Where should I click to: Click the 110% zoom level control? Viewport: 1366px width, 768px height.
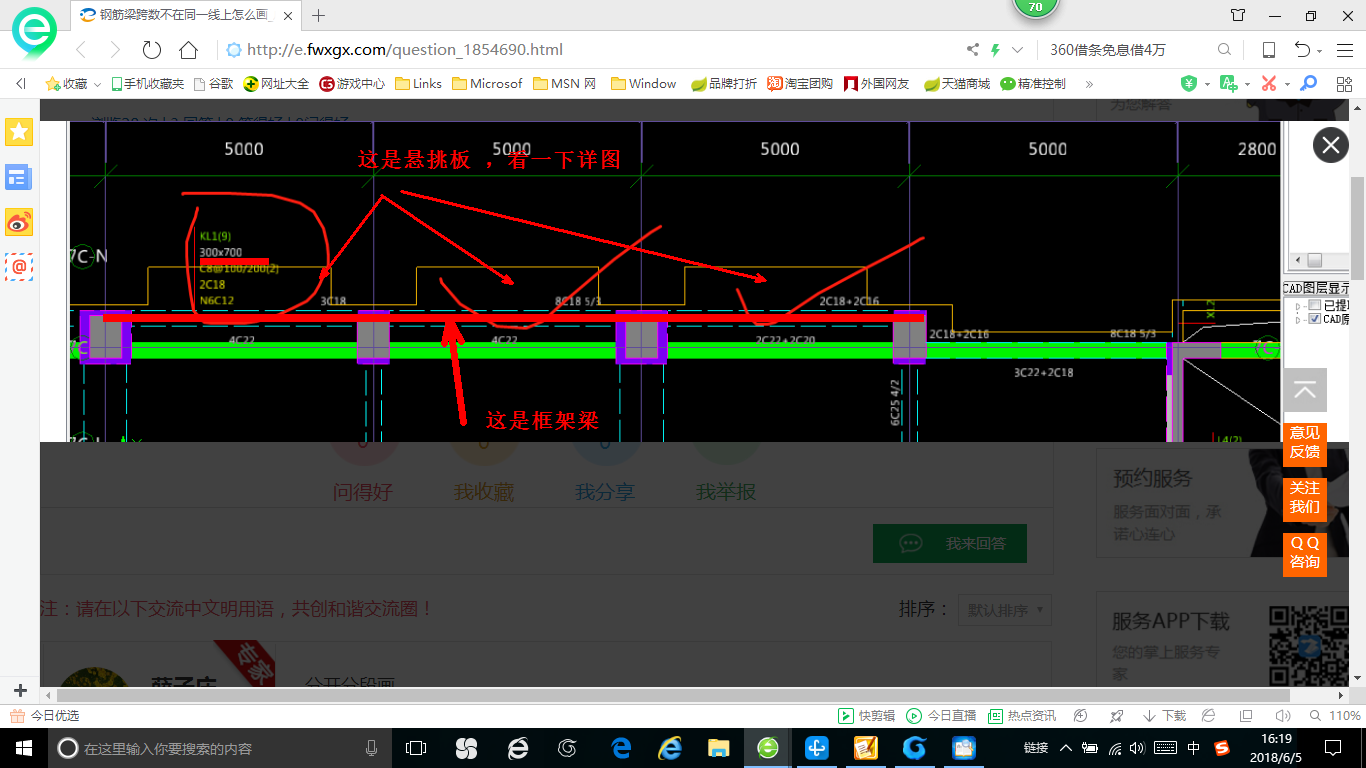pos(1336,716)
